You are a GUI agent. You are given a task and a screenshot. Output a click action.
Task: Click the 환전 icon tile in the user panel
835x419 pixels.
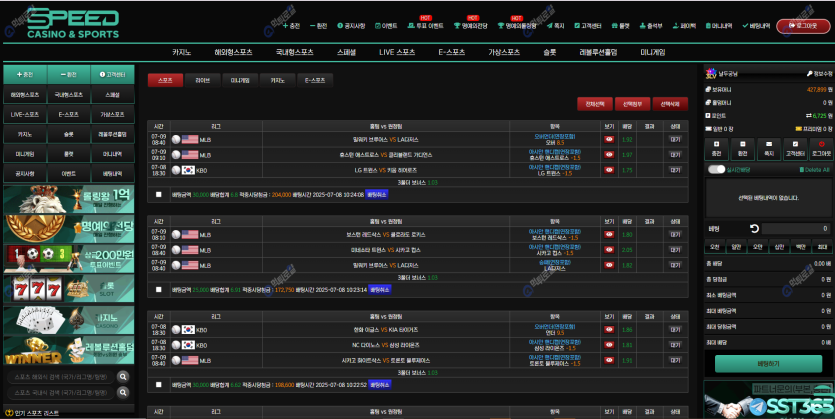(x=742, y=149)
